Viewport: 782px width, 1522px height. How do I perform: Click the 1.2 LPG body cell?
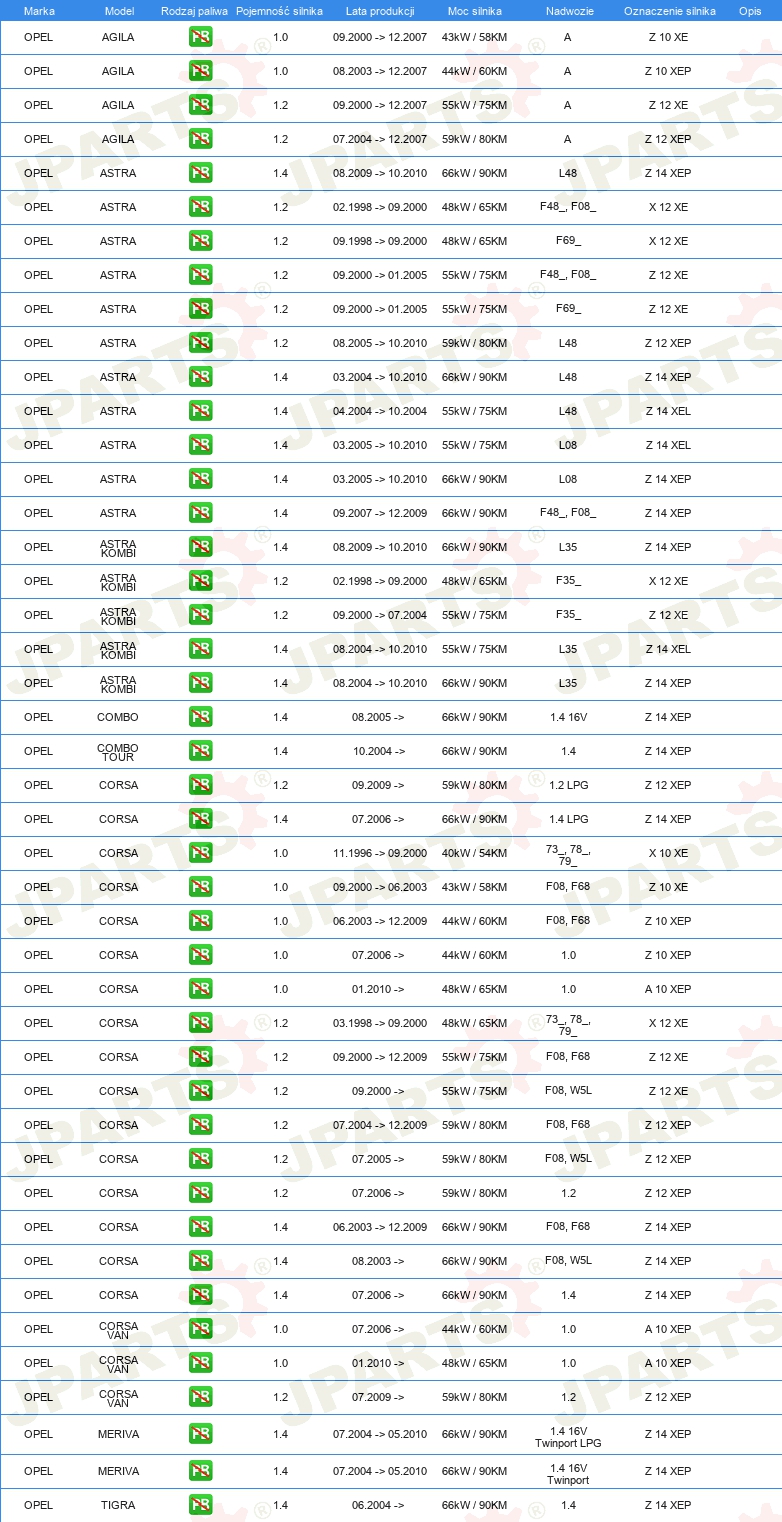tap(568, 785)
